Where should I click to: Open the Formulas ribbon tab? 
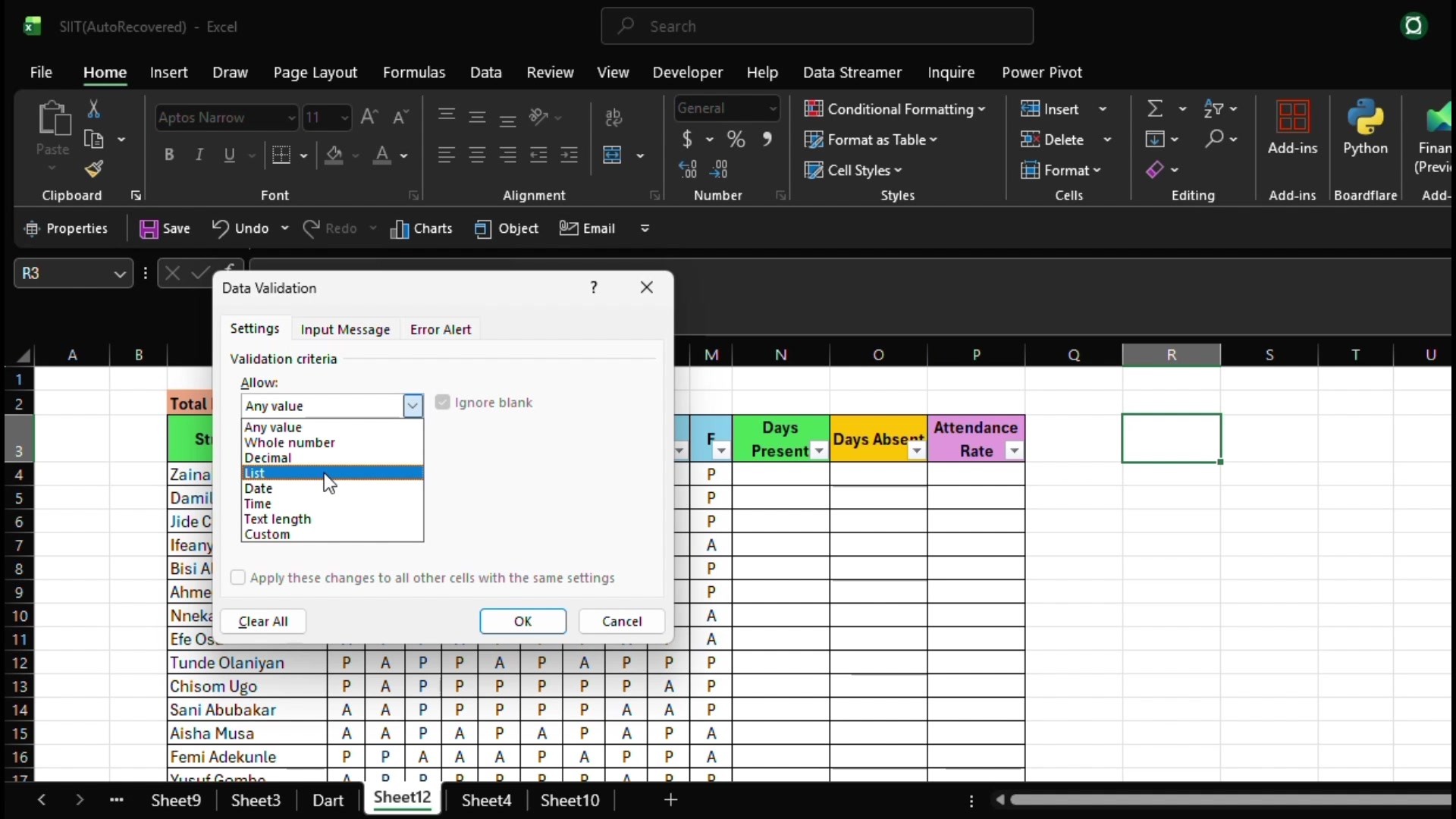click(414, 73)
